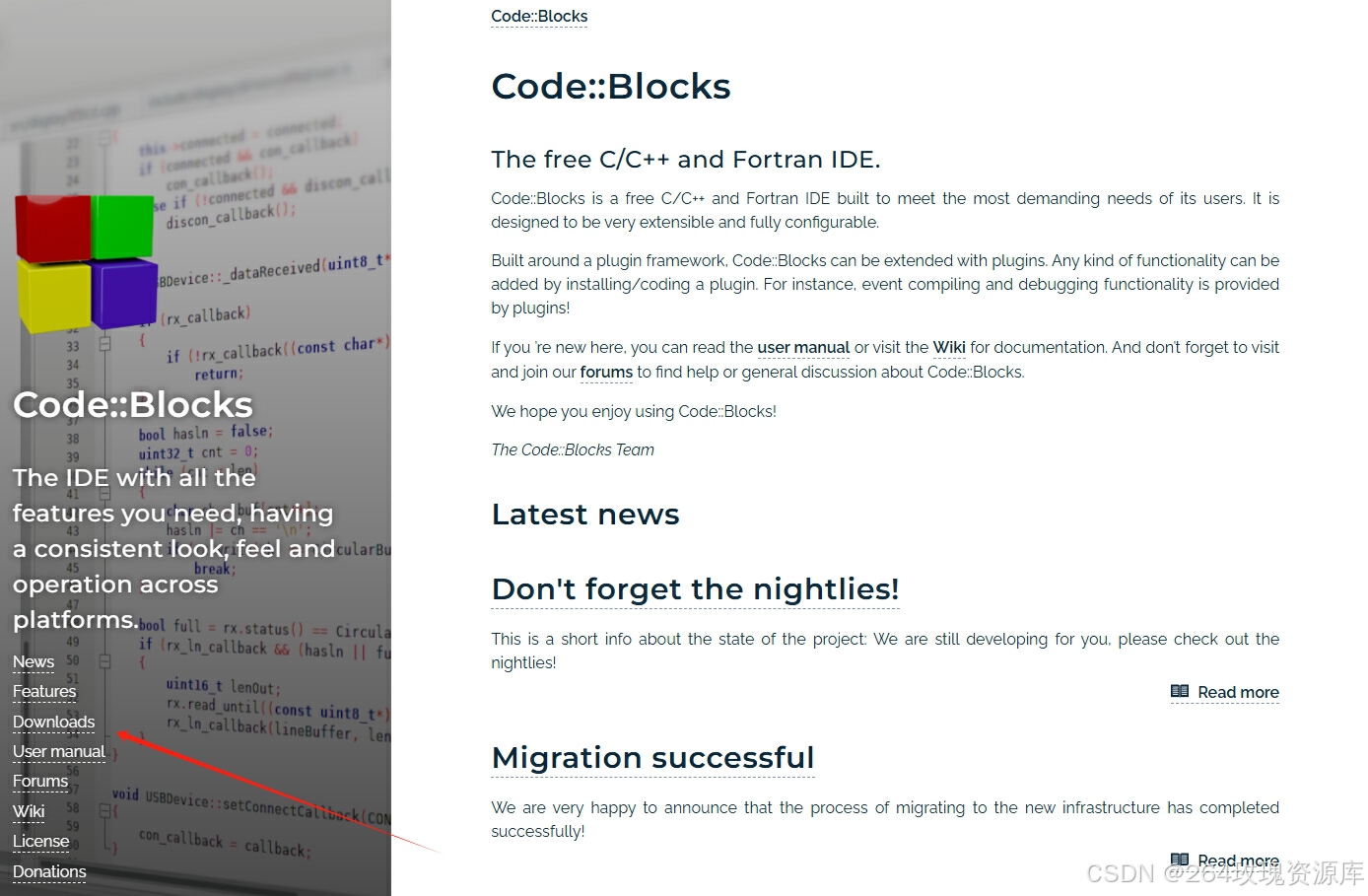Viewport: 1368px width, 896px height.
Task: Go to the Features page
Action: (x=44, y=692)
